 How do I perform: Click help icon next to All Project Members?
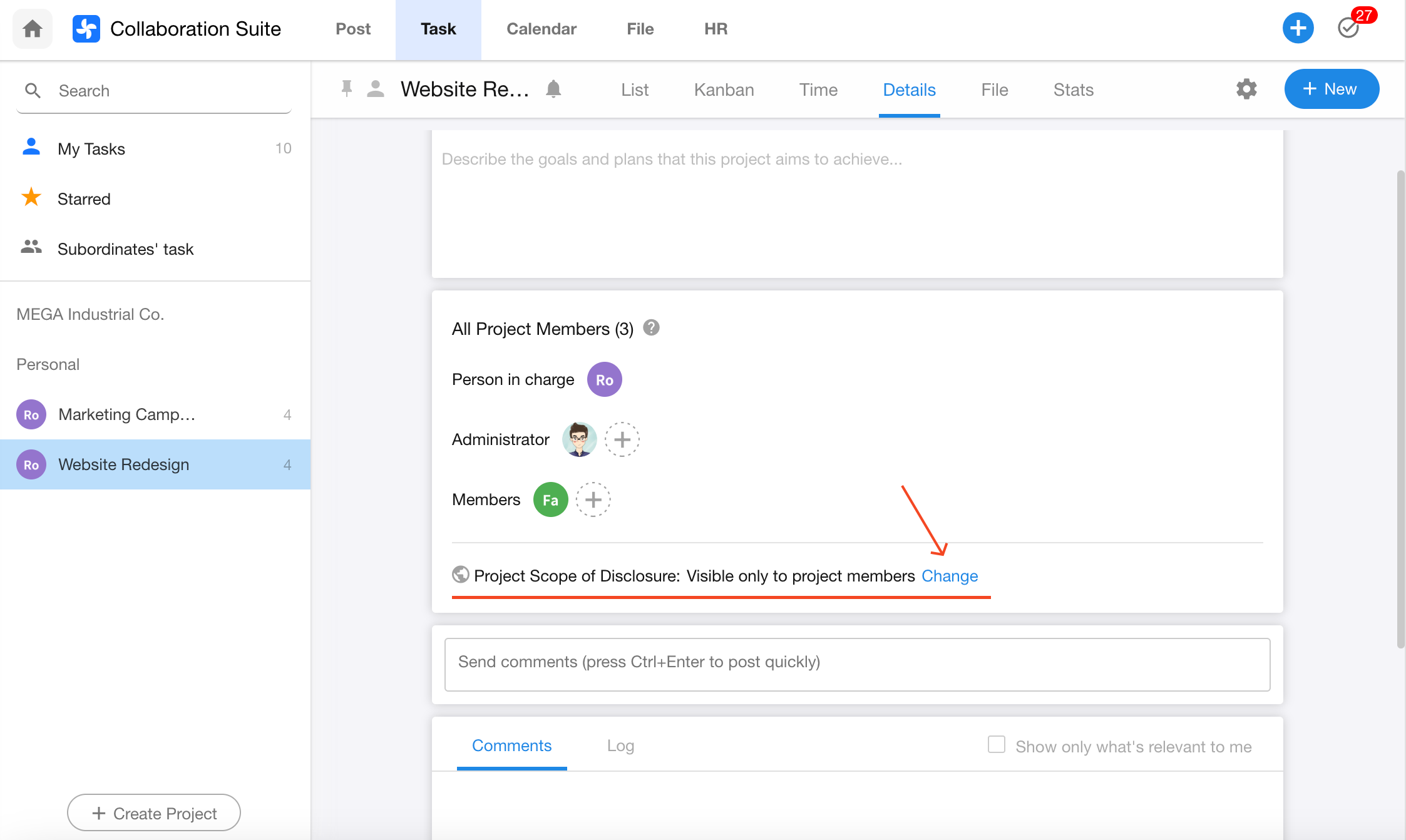click(x=651, y=327)
